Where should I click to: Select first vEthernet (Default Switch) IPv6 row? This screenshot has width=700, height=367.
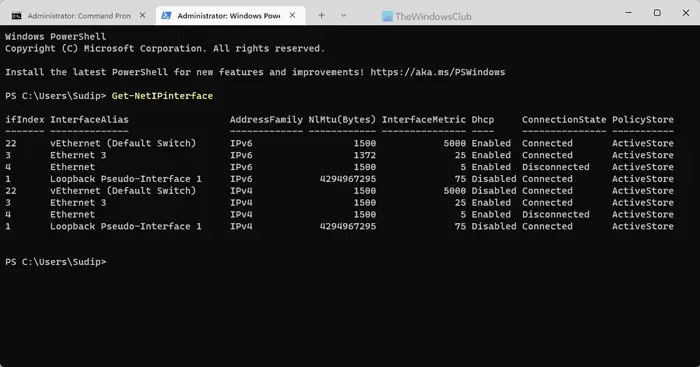339,143
